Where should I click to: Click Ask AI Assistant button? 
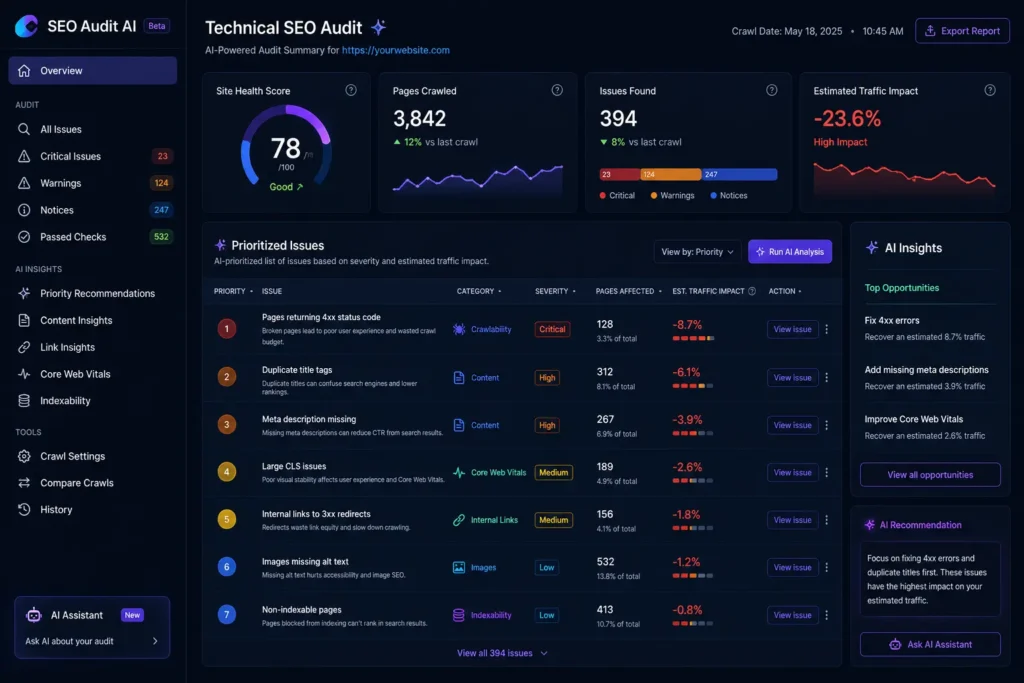pyautogui.click(x=930, y=644)
